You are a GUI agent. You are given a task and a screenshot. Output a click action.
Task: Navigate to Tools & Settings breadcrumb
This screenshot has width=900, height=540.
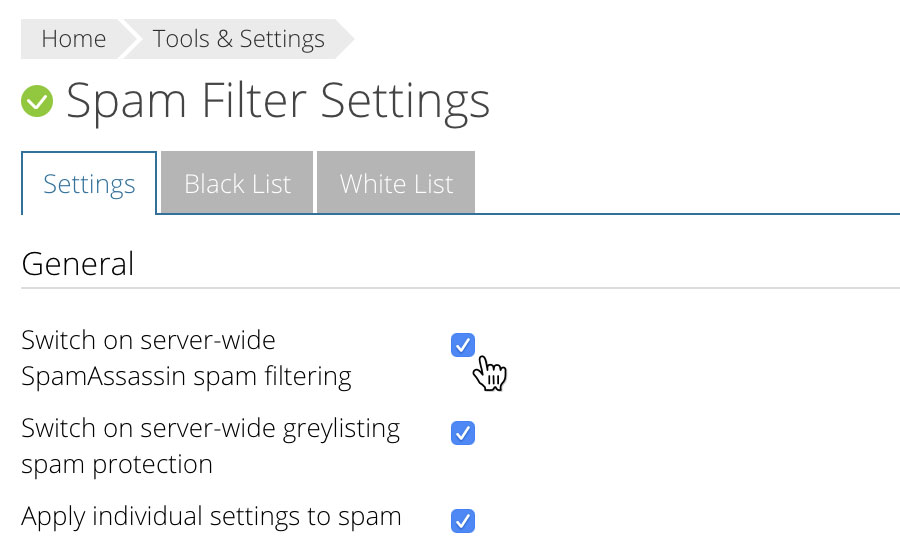[x=238, y=39]
